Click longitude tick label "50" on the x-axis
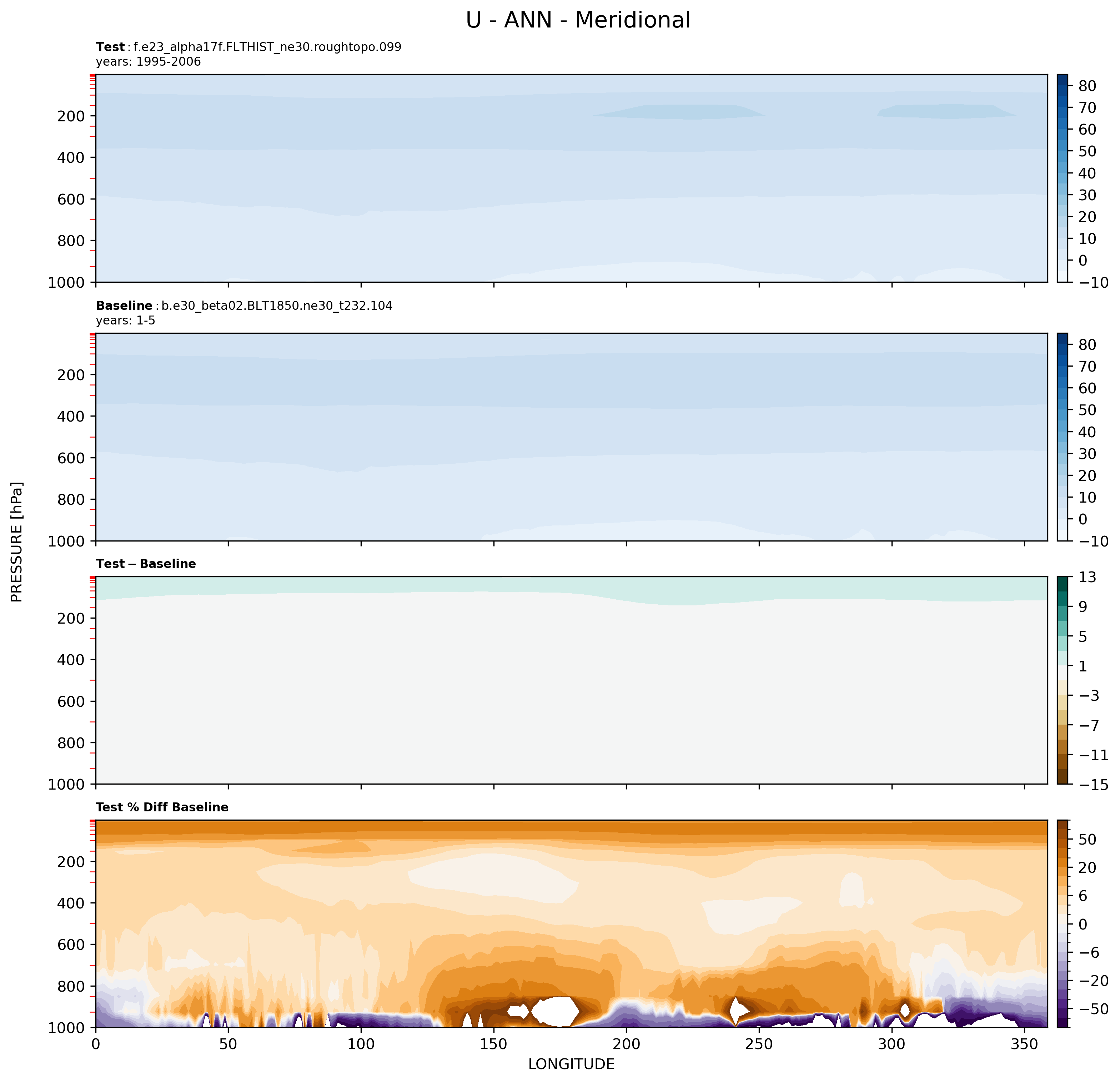The image size is (1120, 1083). pos(228,1044)
